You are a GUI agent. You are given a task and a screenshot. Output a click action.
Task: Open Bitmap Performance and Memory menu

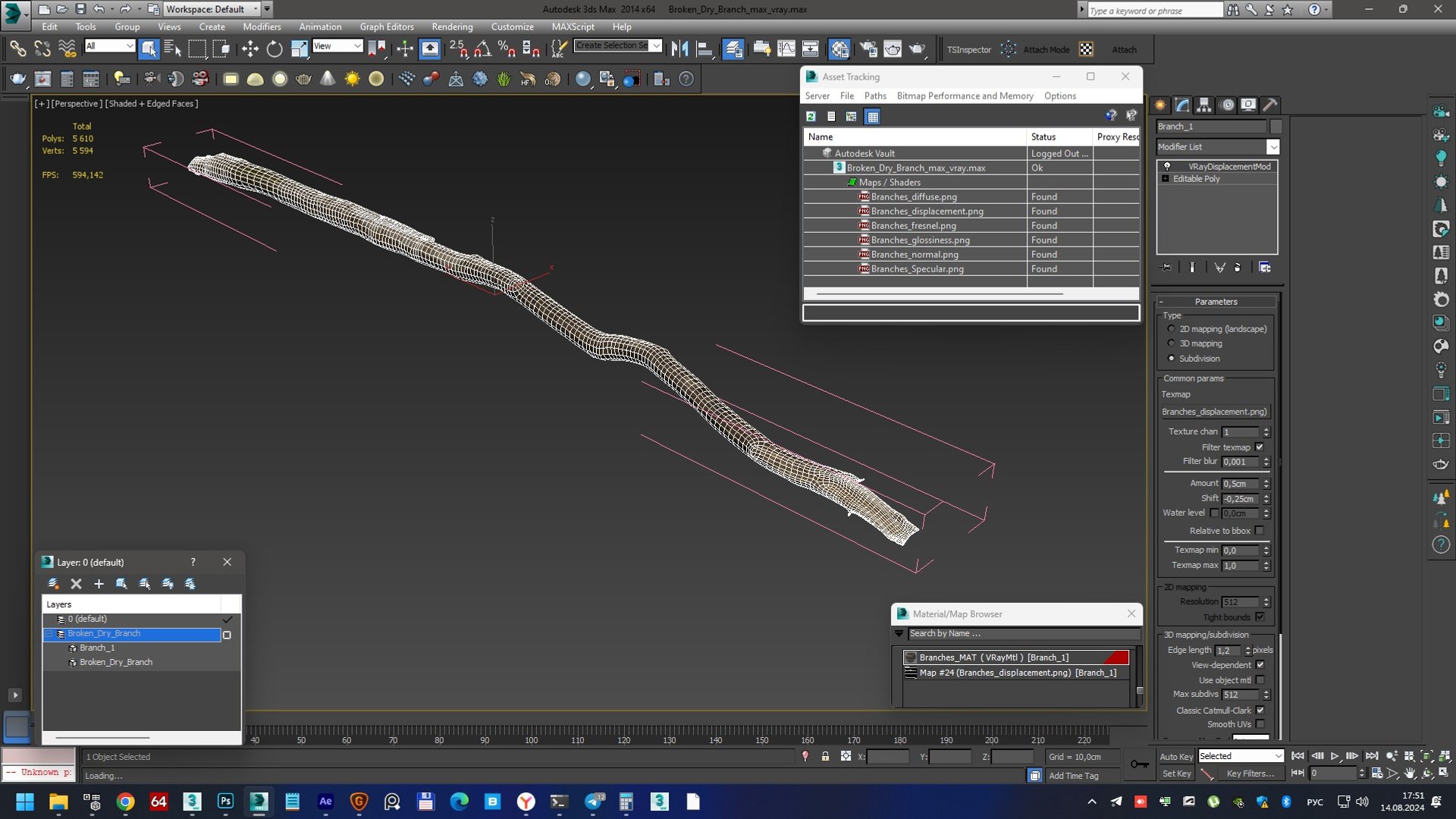(x=965, y=96)
